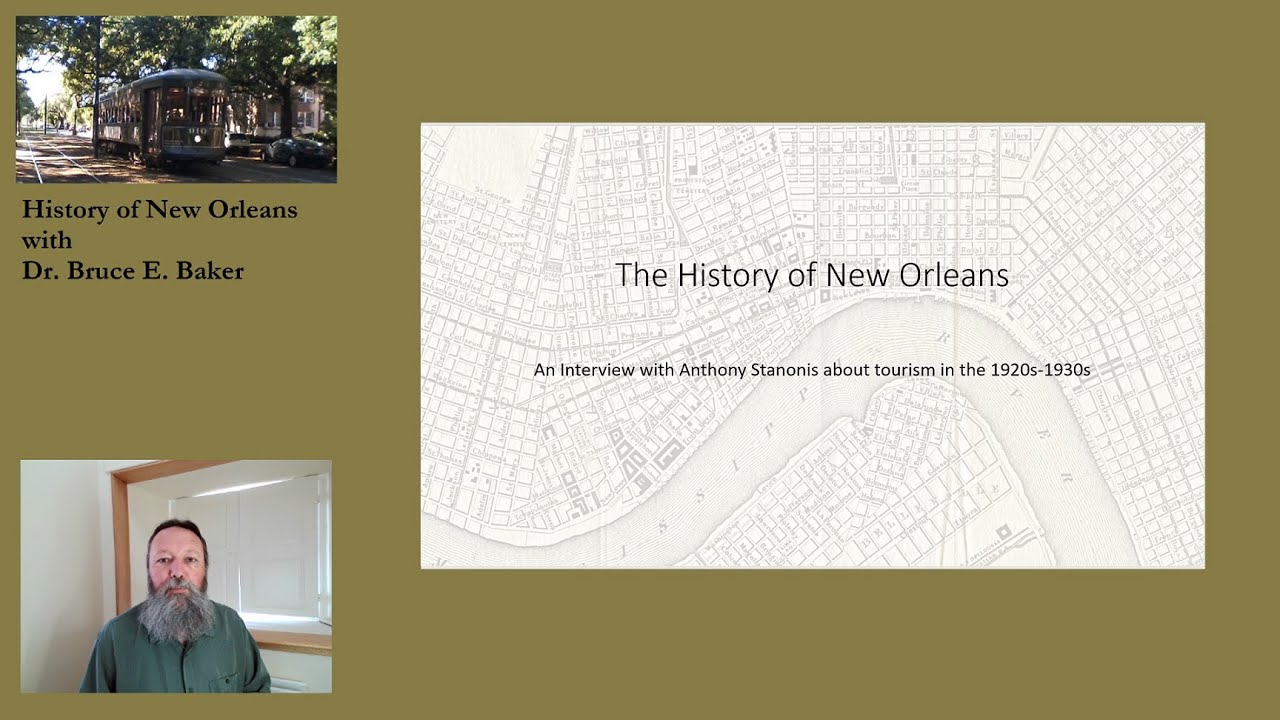Click the presenter webcam video
1280x720 pixels.
coord(176,576)
